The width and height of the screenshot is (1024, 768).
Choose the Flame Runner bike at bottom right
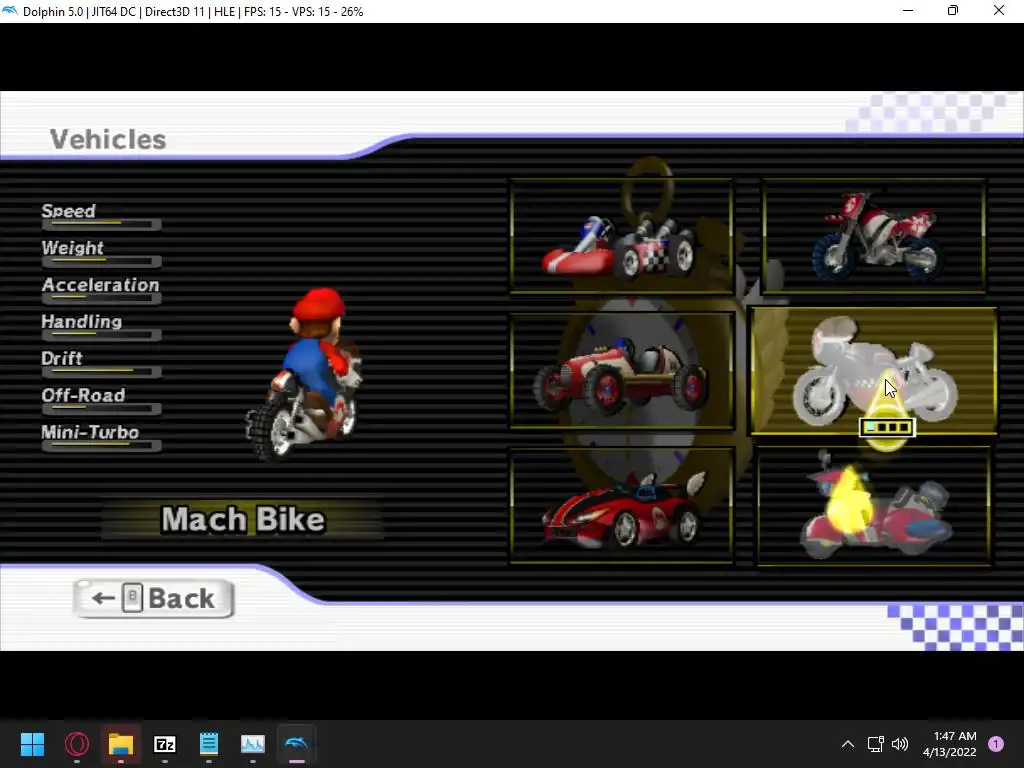(x=874, y=507)
